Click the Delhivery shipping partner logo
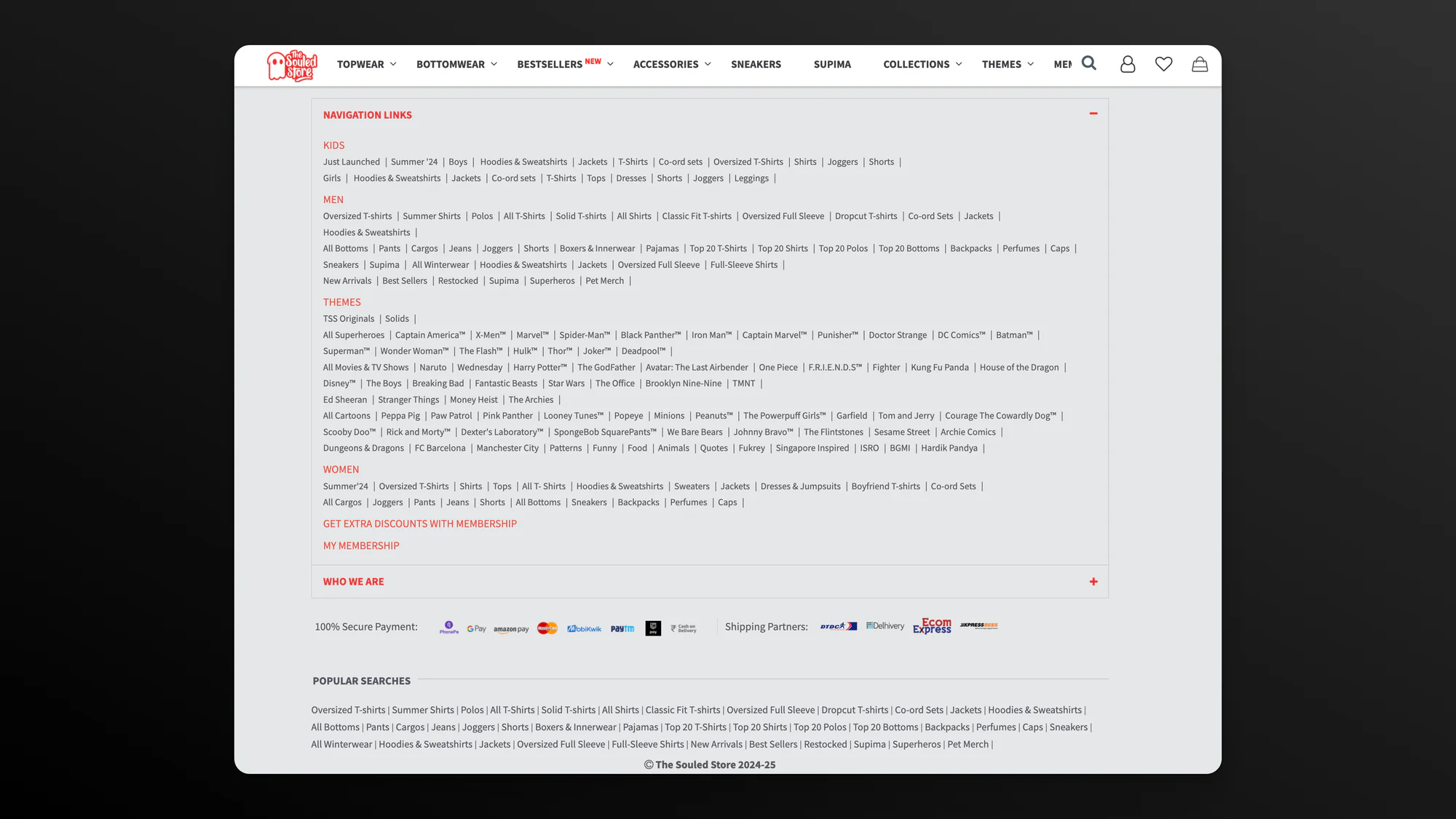 click(x=885, y=626)
